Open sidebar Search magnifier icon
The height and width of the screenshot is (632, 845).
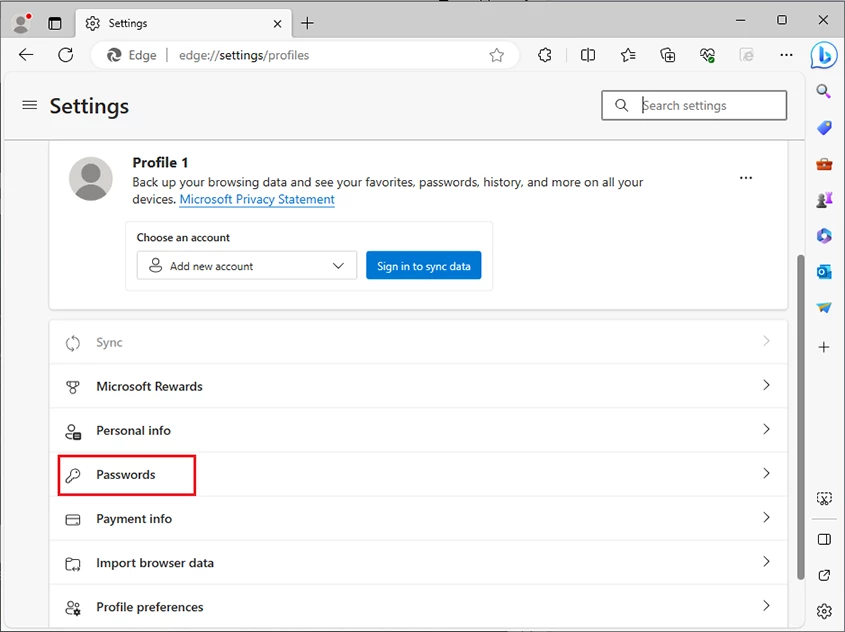pyautogui.click(x=823, y=91)
